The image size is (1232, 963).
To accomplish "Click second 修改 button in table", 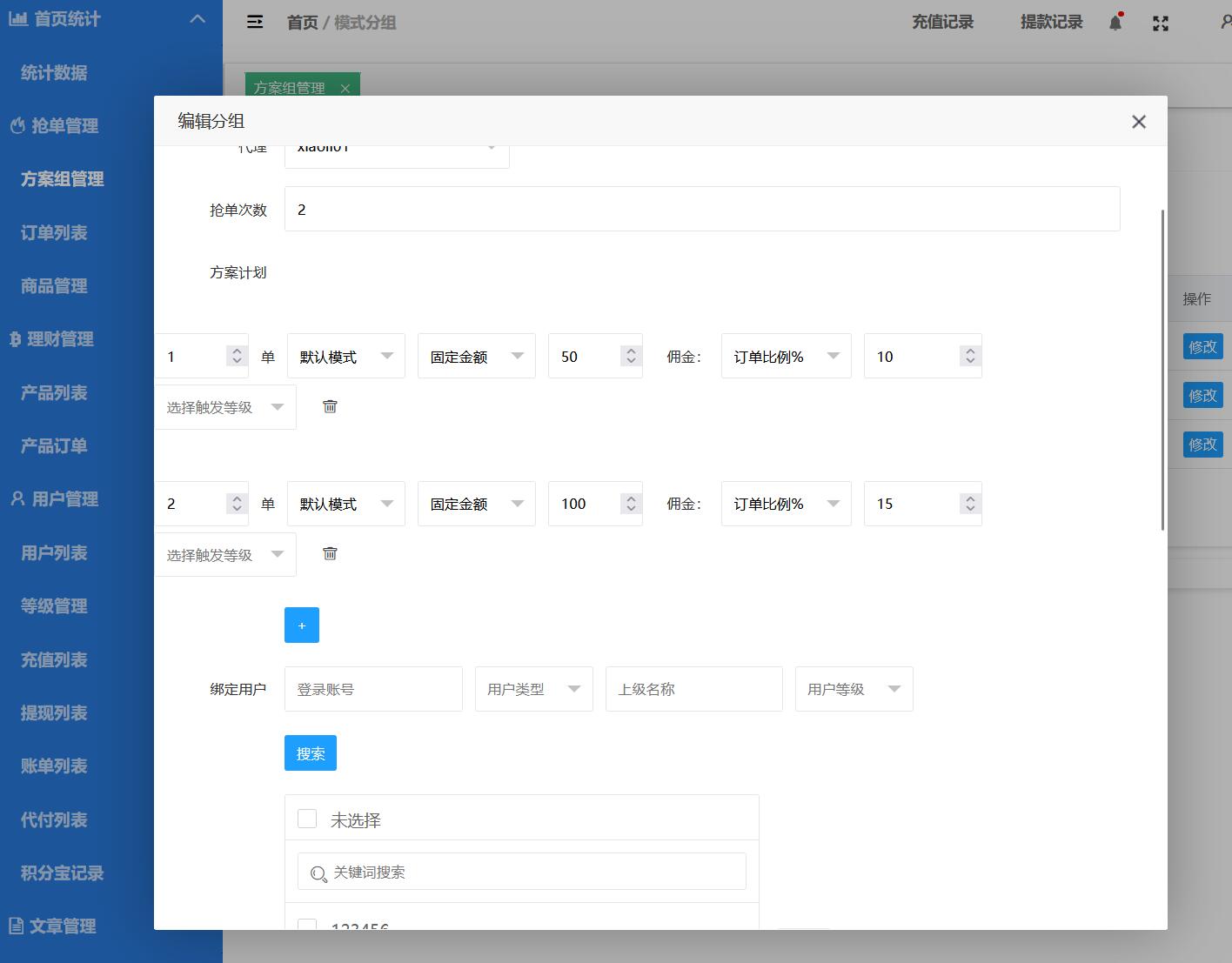I will pos(1202,395).
